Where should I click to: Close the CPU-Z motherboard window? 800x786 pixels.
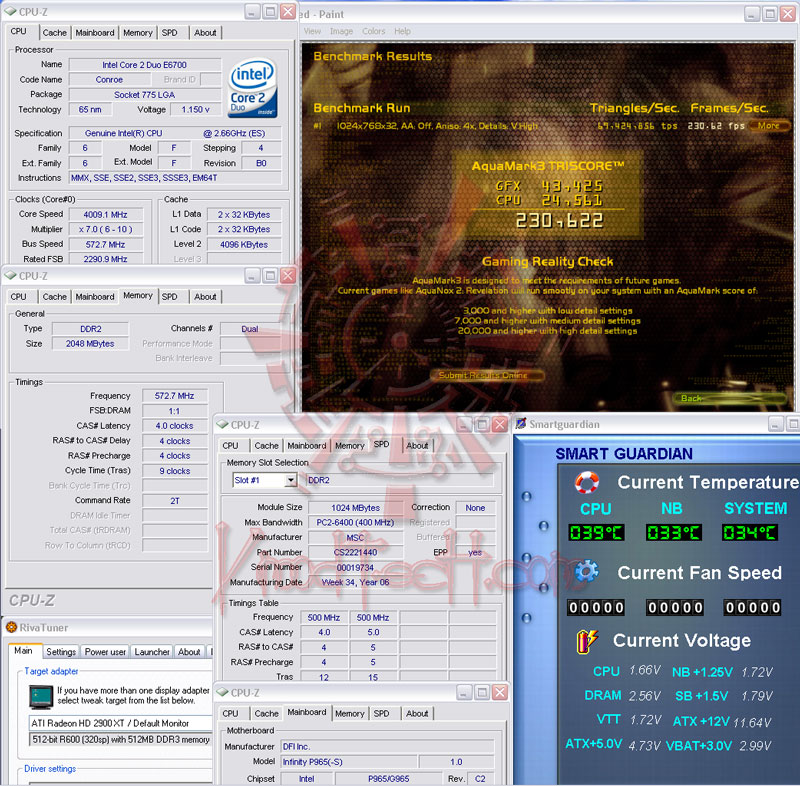point(500,692)
